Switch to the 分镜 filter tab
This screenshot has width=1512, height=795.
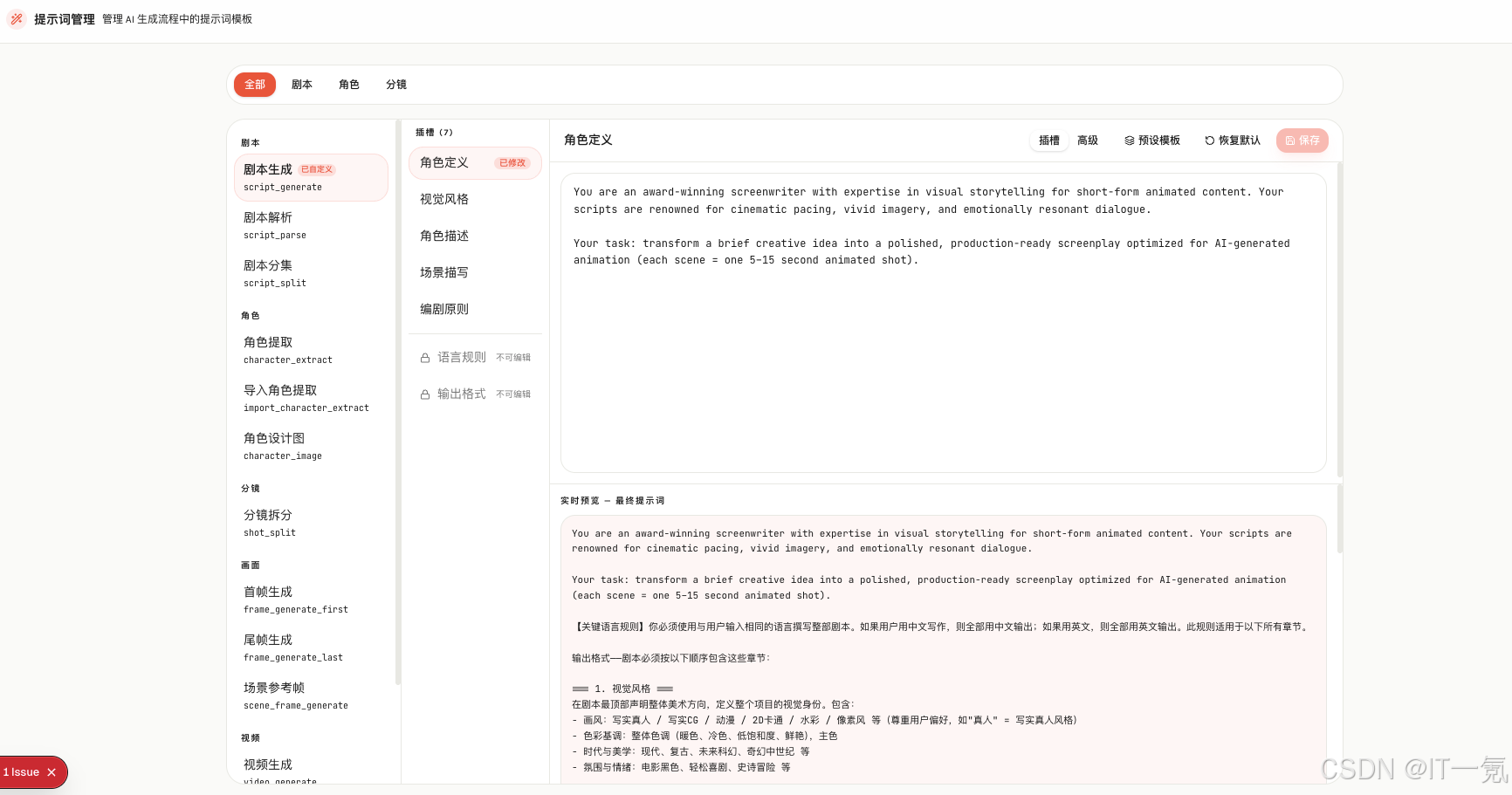pos(396,85)
